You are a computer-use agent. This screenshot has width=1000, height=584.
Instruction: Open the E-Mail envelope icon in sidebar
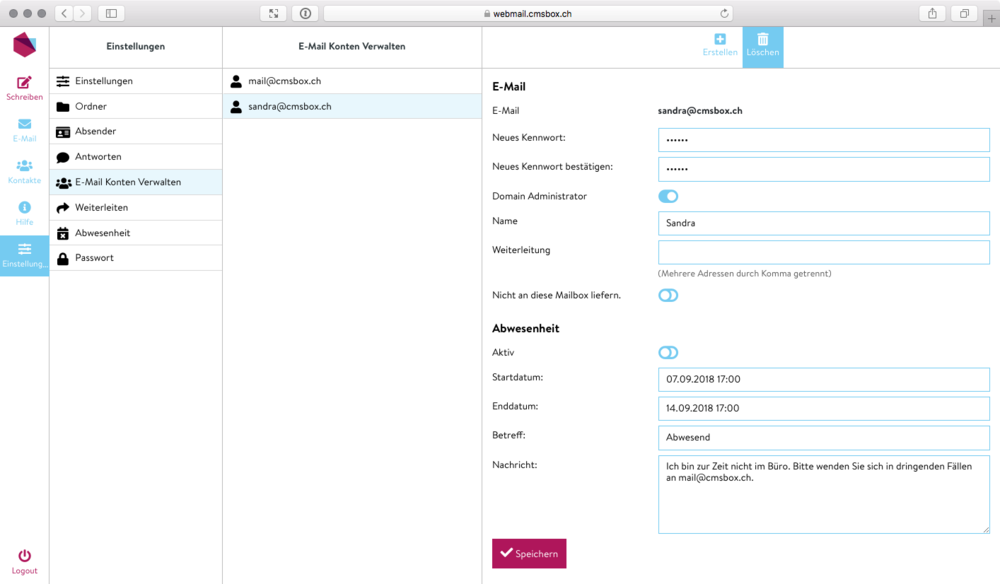(24, 124)
